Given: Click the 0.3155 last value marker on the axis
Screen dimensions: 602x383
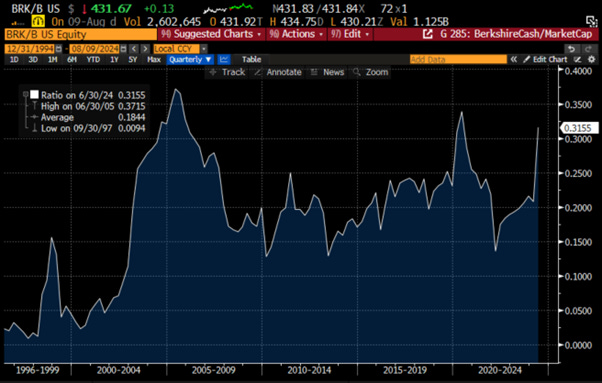Looking at the screenshot, I should coord(579,128).
